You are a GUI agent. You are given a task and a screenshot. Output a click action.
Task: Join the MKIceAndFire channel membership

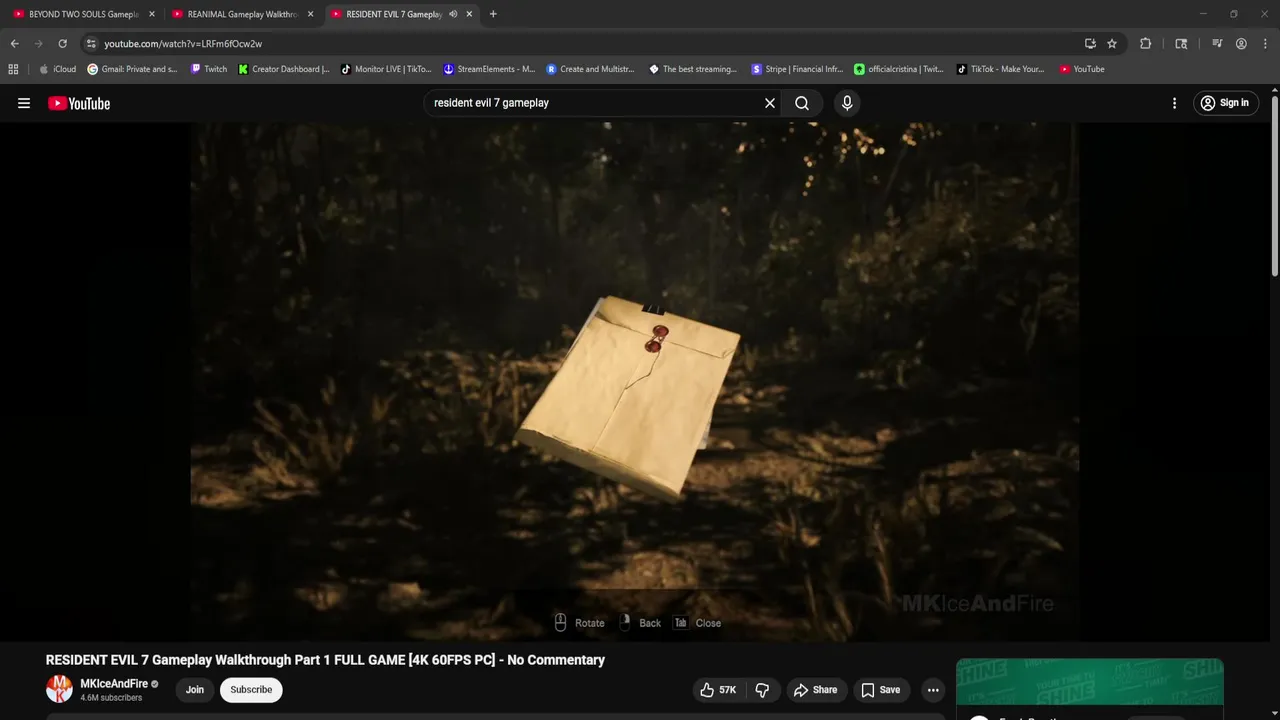(x=195, y=690)
